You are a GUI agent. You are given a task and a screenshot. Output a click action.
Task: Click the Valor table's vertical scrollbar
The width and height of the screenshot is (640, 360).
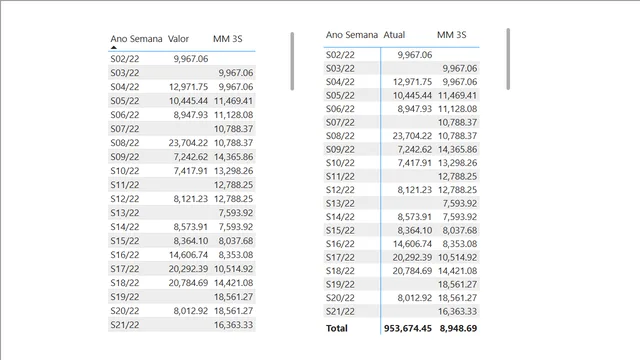(x=292, y=61)
